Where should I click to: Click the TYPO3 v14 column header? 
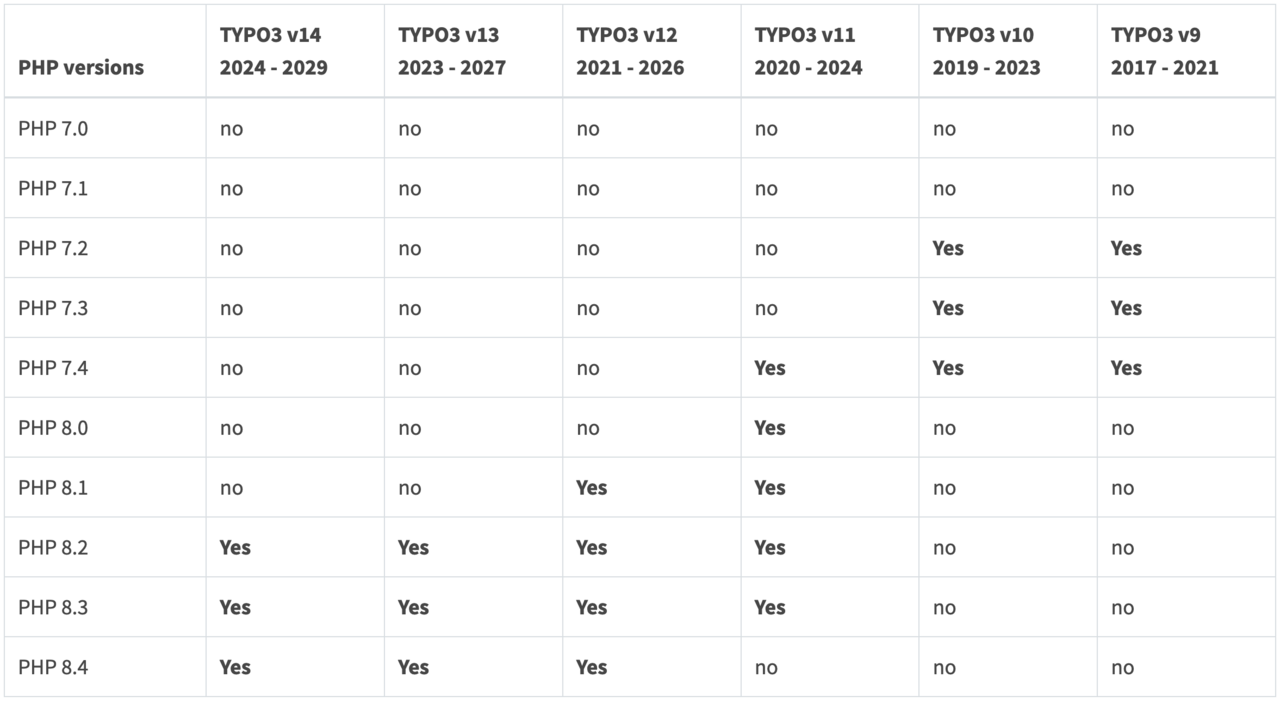pyautogui.click(x=273, y=51)
